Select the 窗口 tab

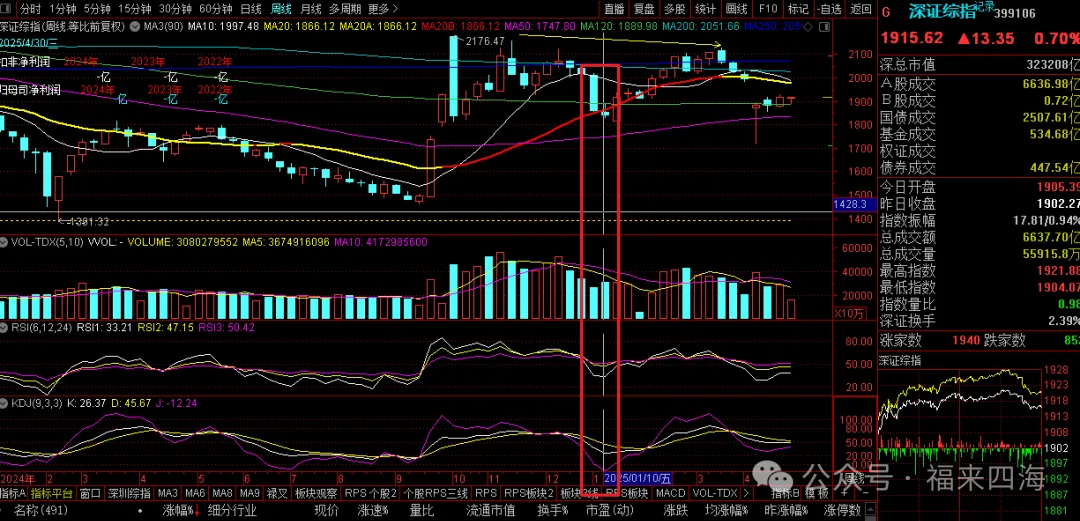pyautogui.click(x=90, y=493)
